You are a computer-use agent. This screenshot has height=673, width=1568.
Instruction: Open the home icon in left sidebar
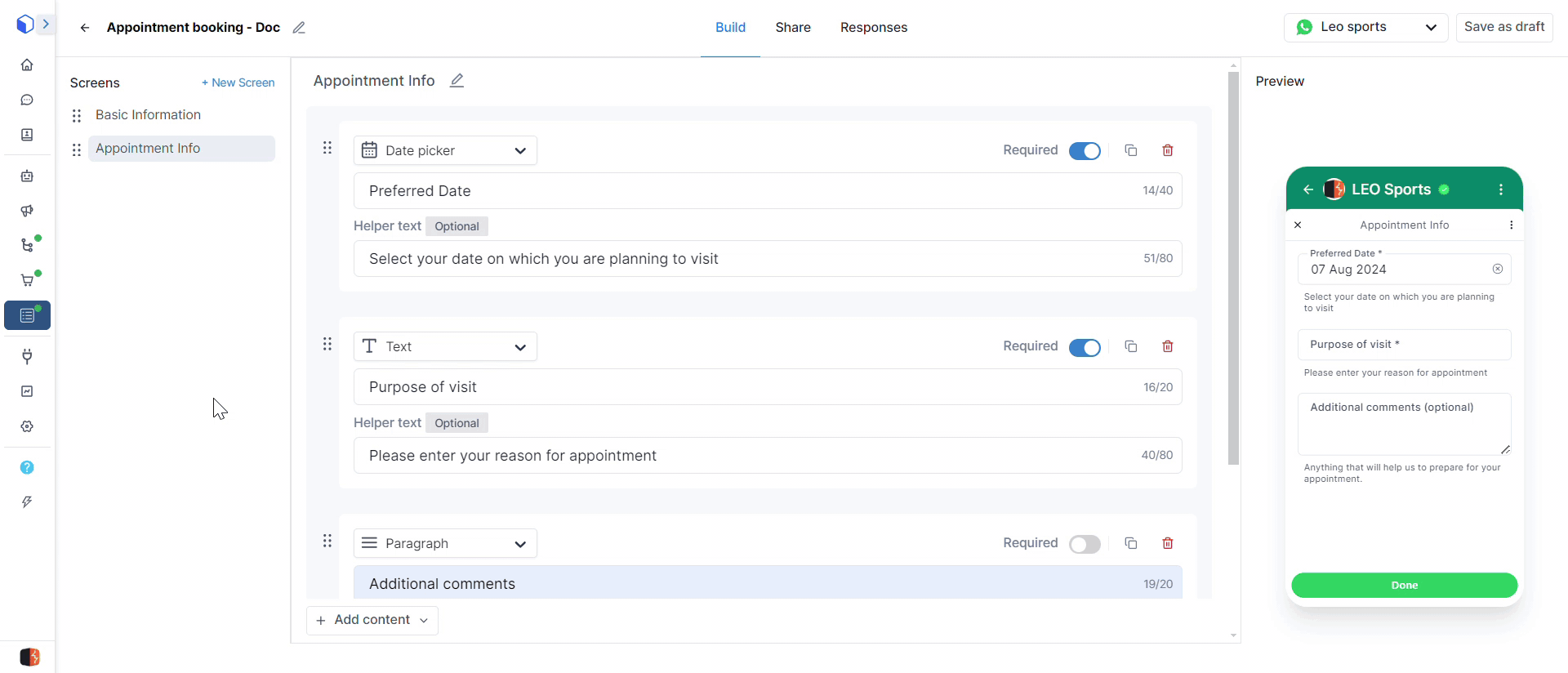[27, 65]
